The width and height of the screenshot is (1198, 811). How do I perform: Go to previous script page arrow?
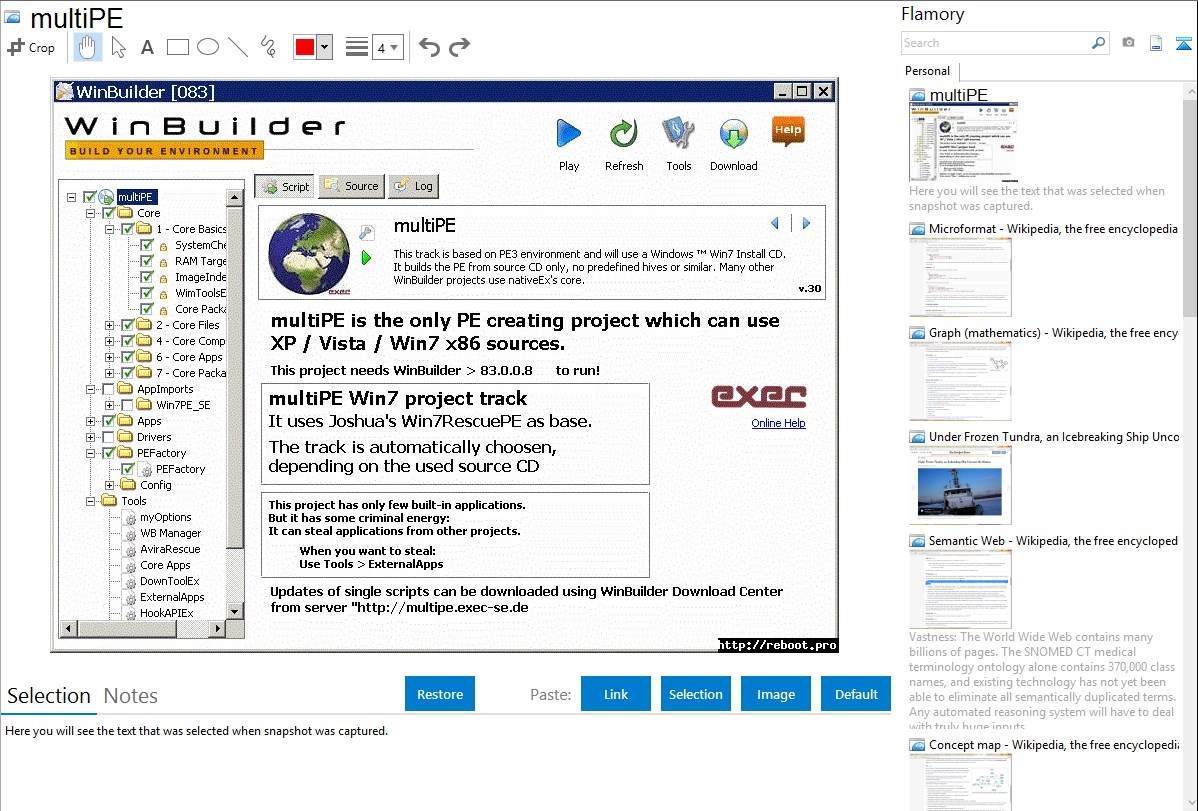click(775, 223)
